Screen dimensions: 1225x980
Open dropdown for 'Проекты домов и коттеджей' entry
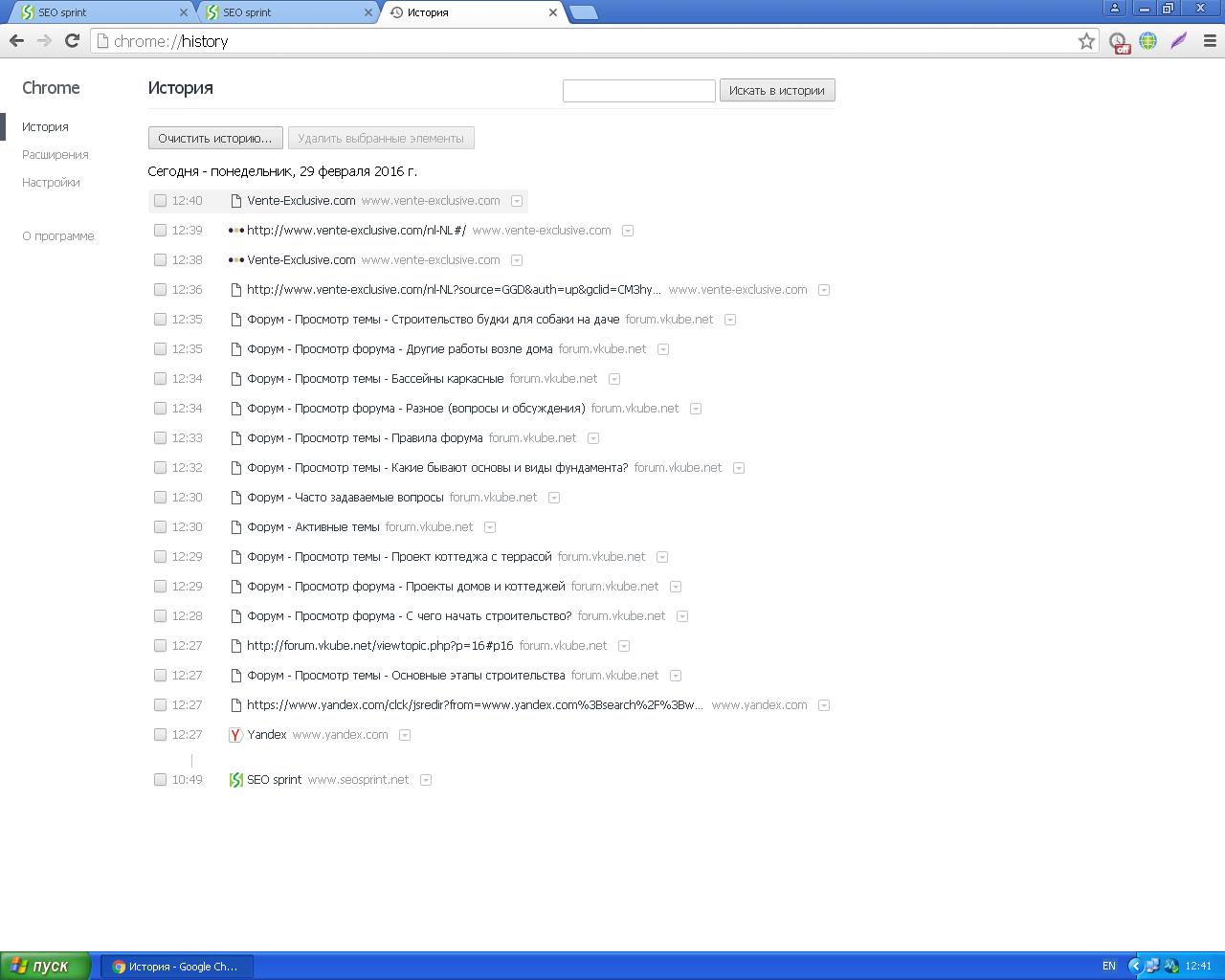(676, 587)
